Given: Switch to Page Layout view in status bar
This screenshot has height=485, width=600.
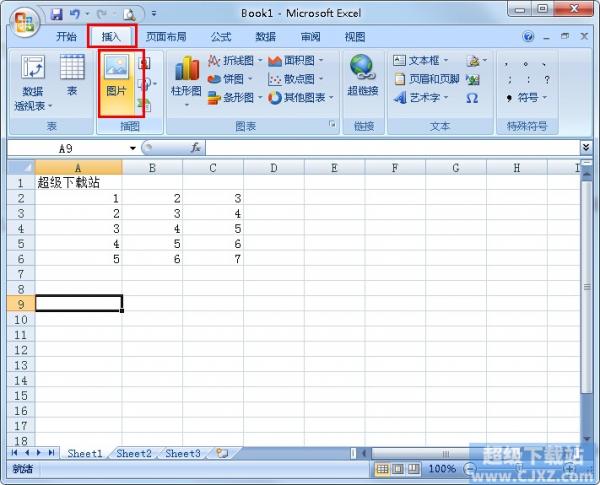Looking at the screenshot, I should pyautogui.click(x=398, y=469).
